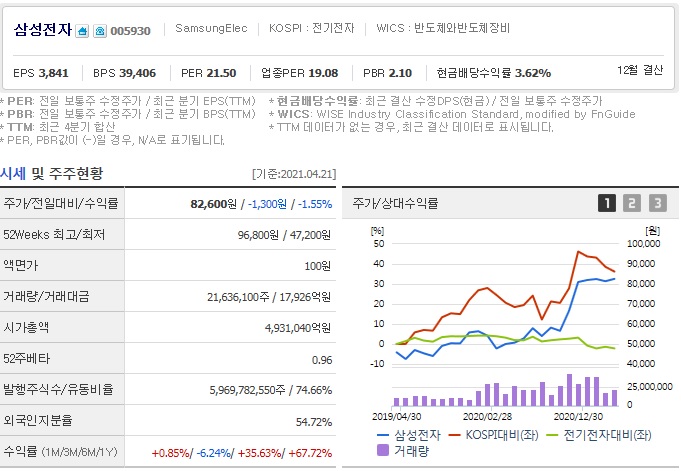Image resolution: width=681 pixels, height=471 pixels.
Task: Select the 82,600원 stock price
Action: coord(213,204)
